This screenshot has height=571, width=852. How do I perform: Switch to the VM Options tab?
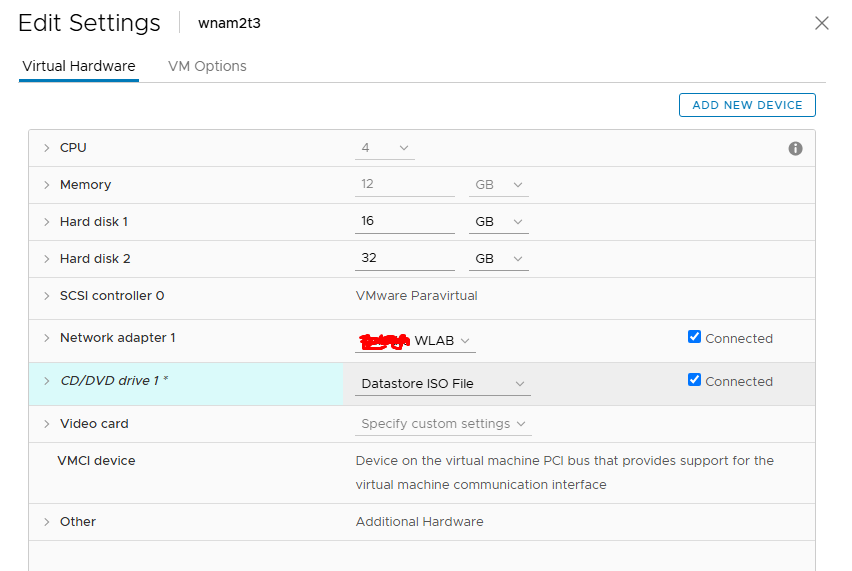(x=207, y=66)
